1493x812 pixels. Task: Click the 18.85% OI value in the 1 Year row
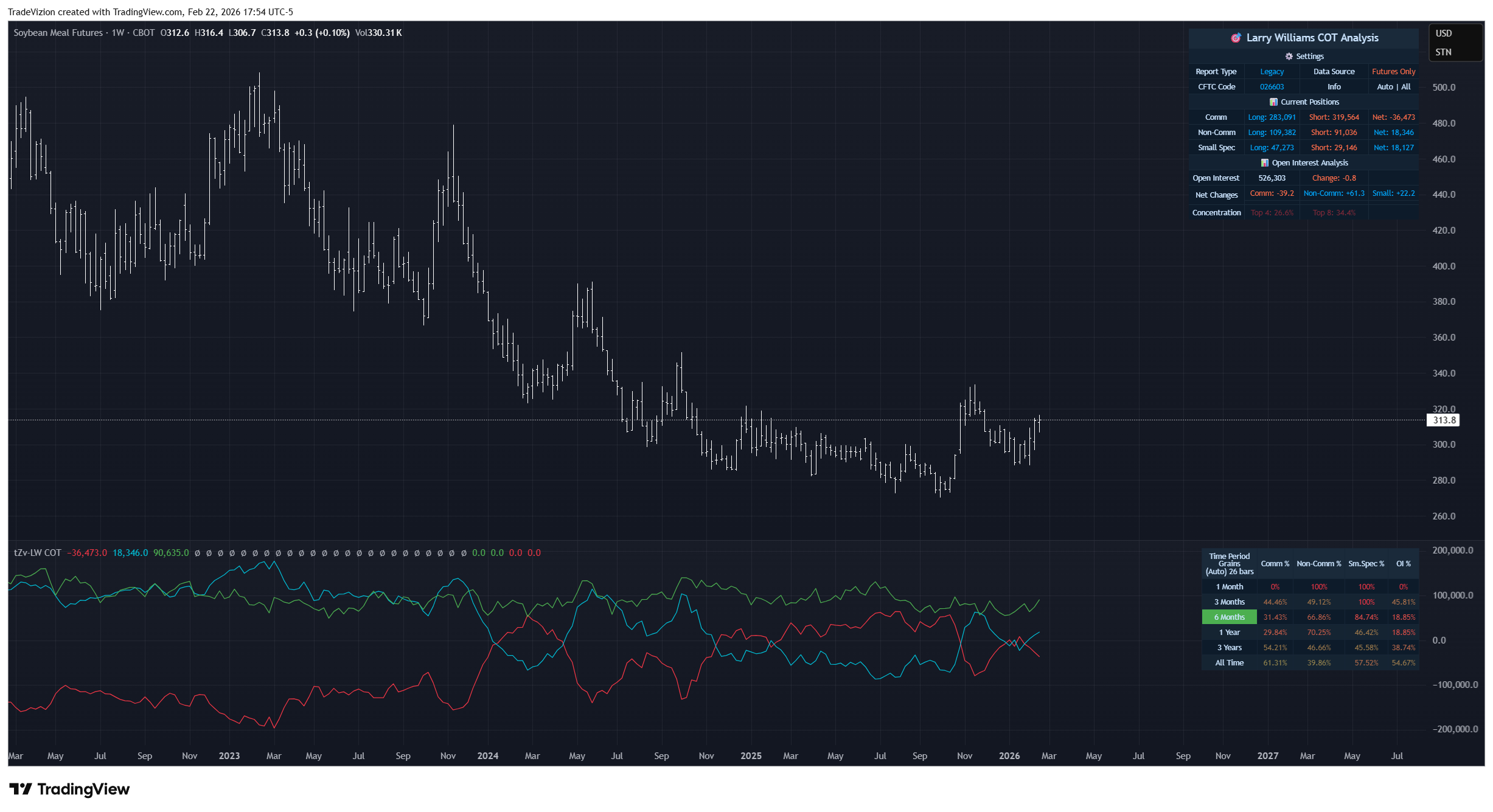[1403, 633]
